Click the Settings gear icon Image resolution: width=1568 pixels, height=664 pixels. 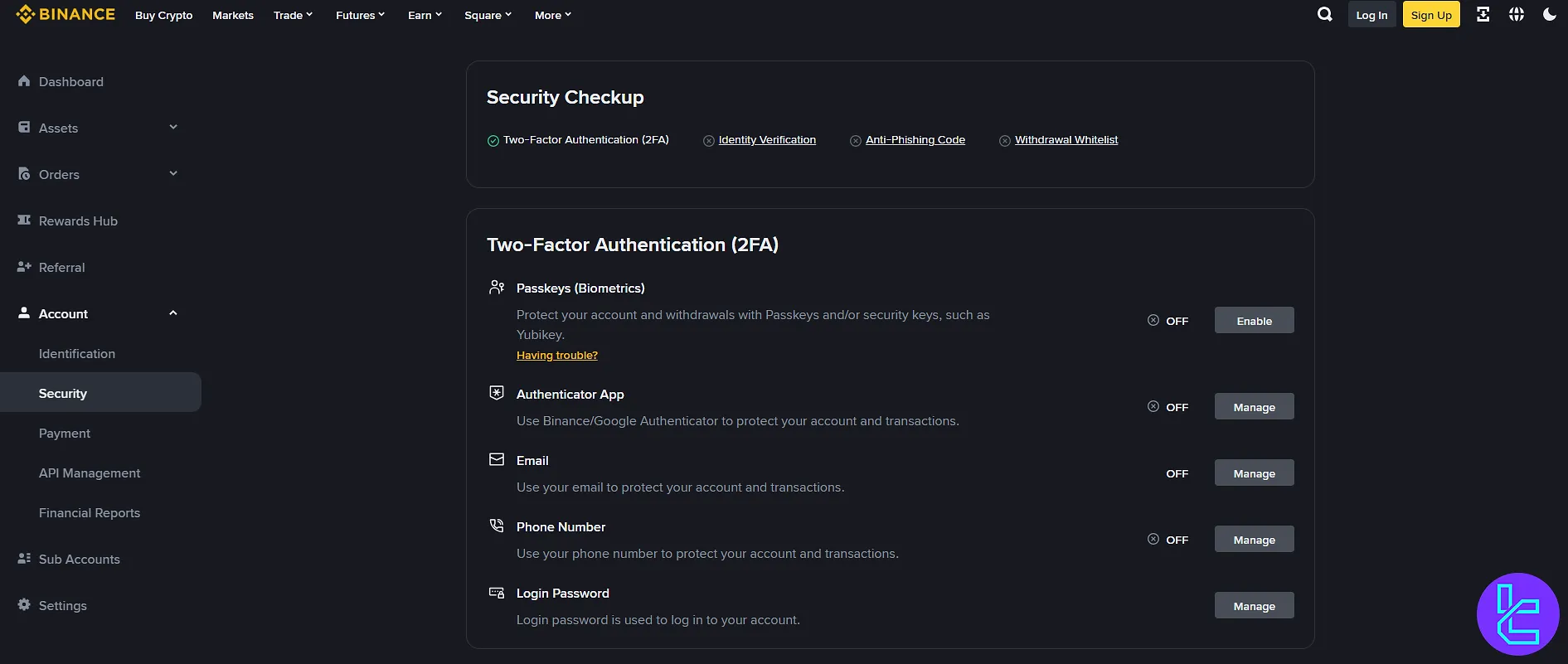24,605
